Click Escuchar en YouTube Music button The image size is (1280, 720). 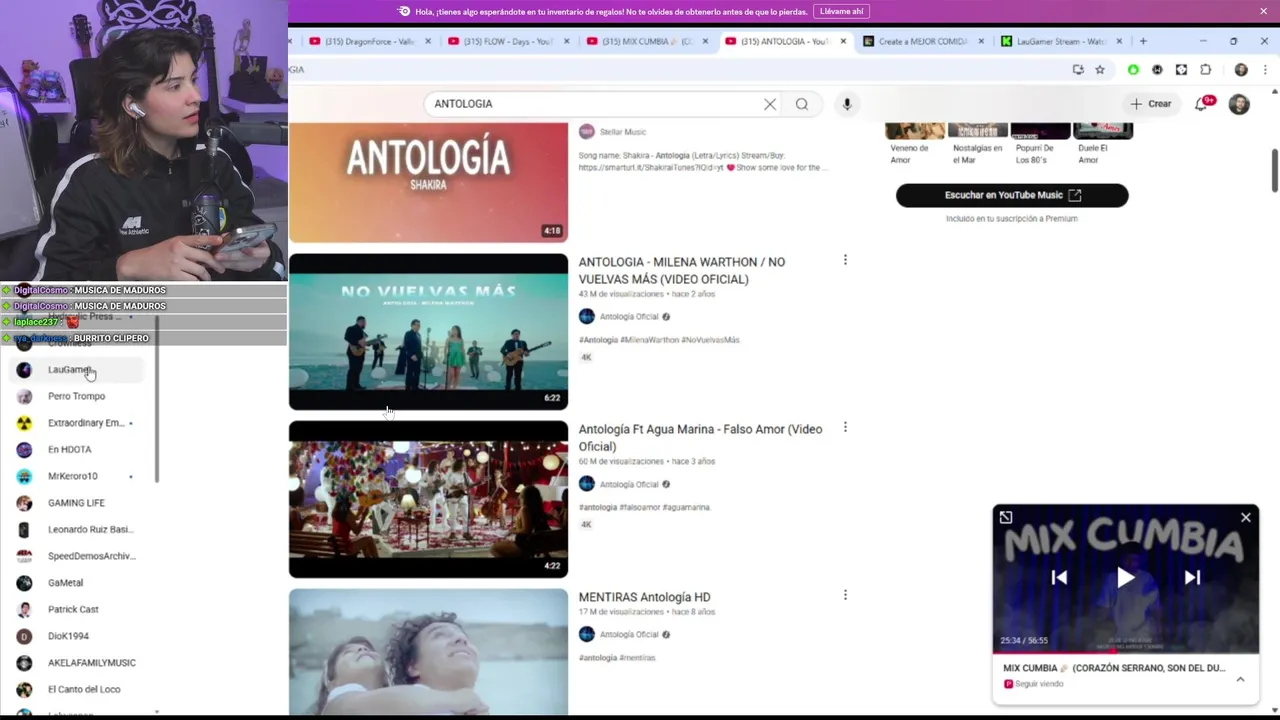(x=1012, y=195)
